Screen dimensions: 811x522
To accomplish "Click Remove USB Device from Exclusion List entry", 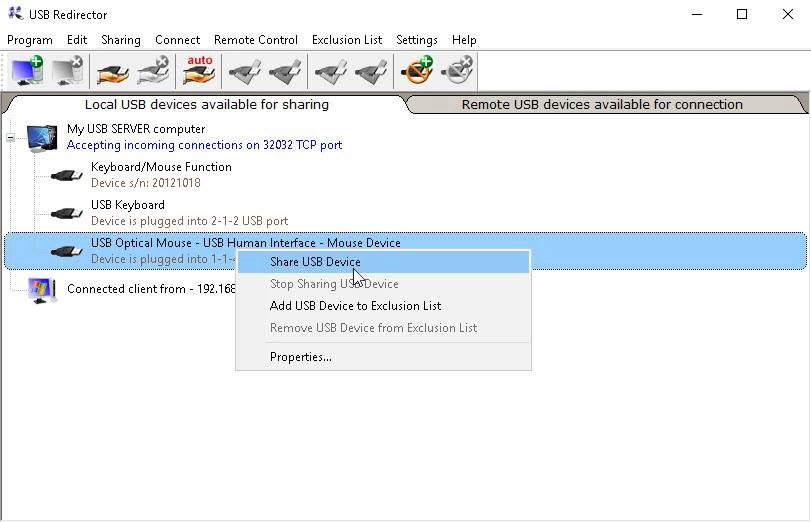I will tap(383, 328).
